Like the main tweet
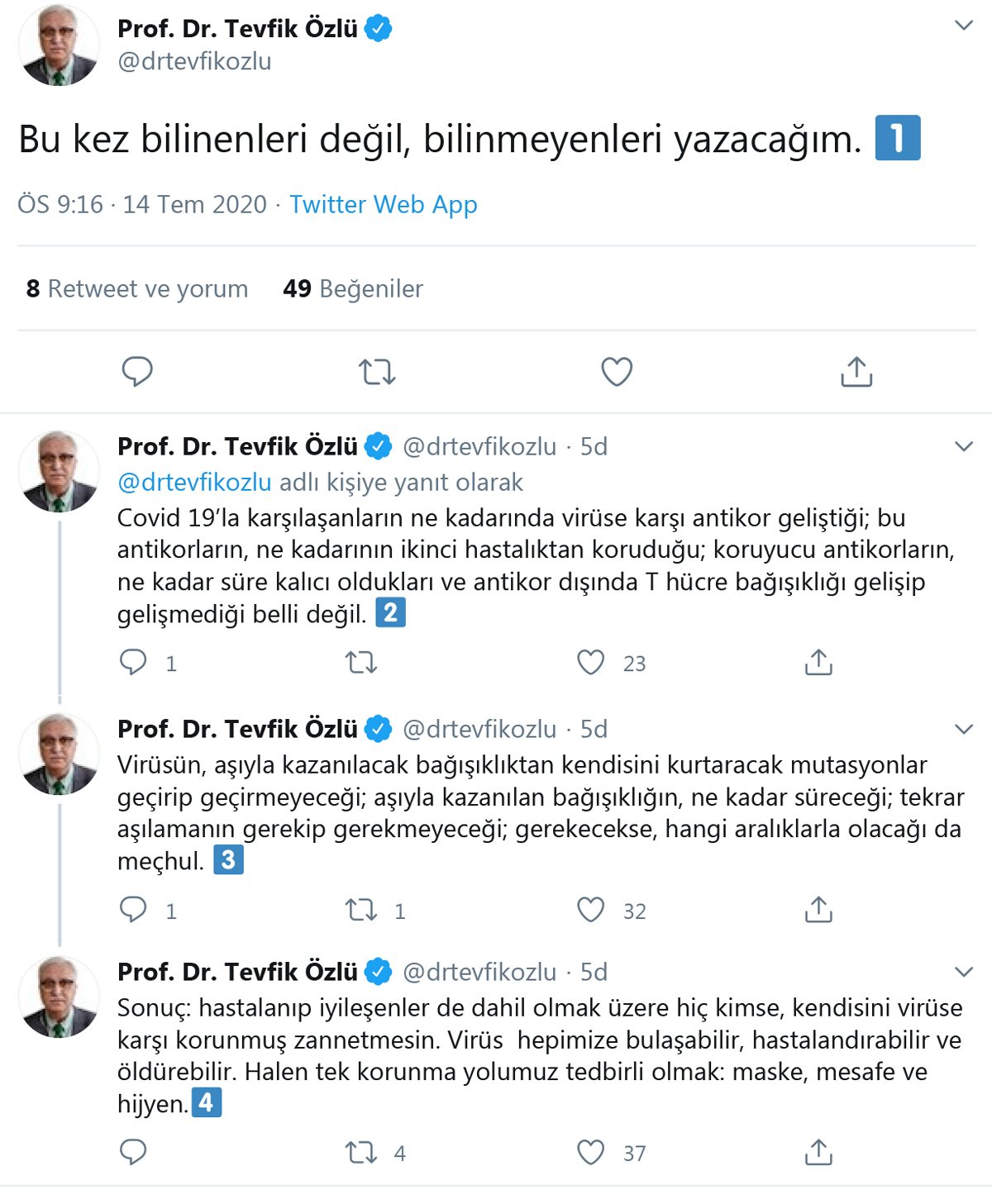The width and height of the screenshot is (992, 1204). pos(617,372)
